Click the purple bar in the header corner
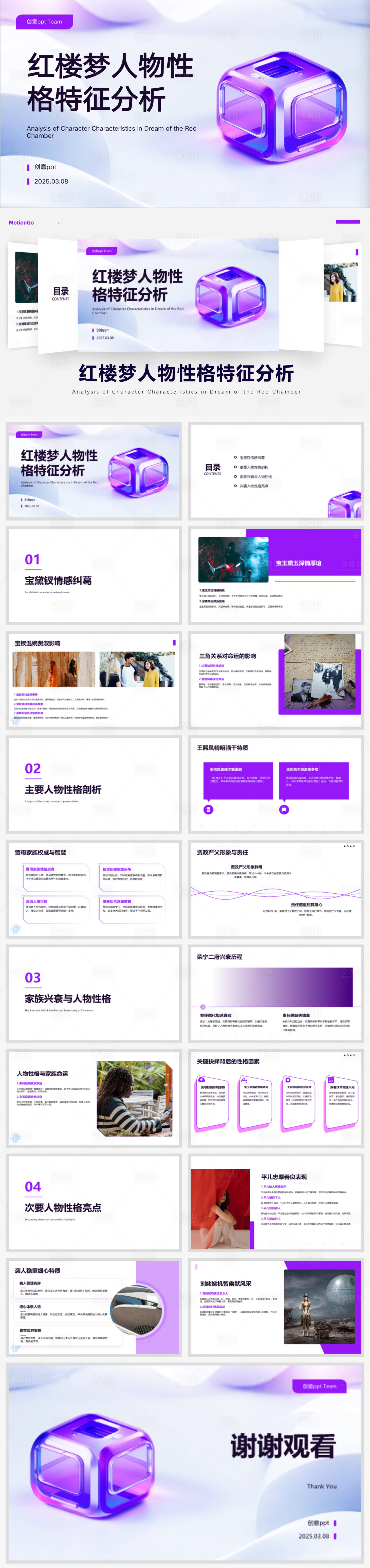Screen dimensions: 370x1568 click(x=348, y=222)
